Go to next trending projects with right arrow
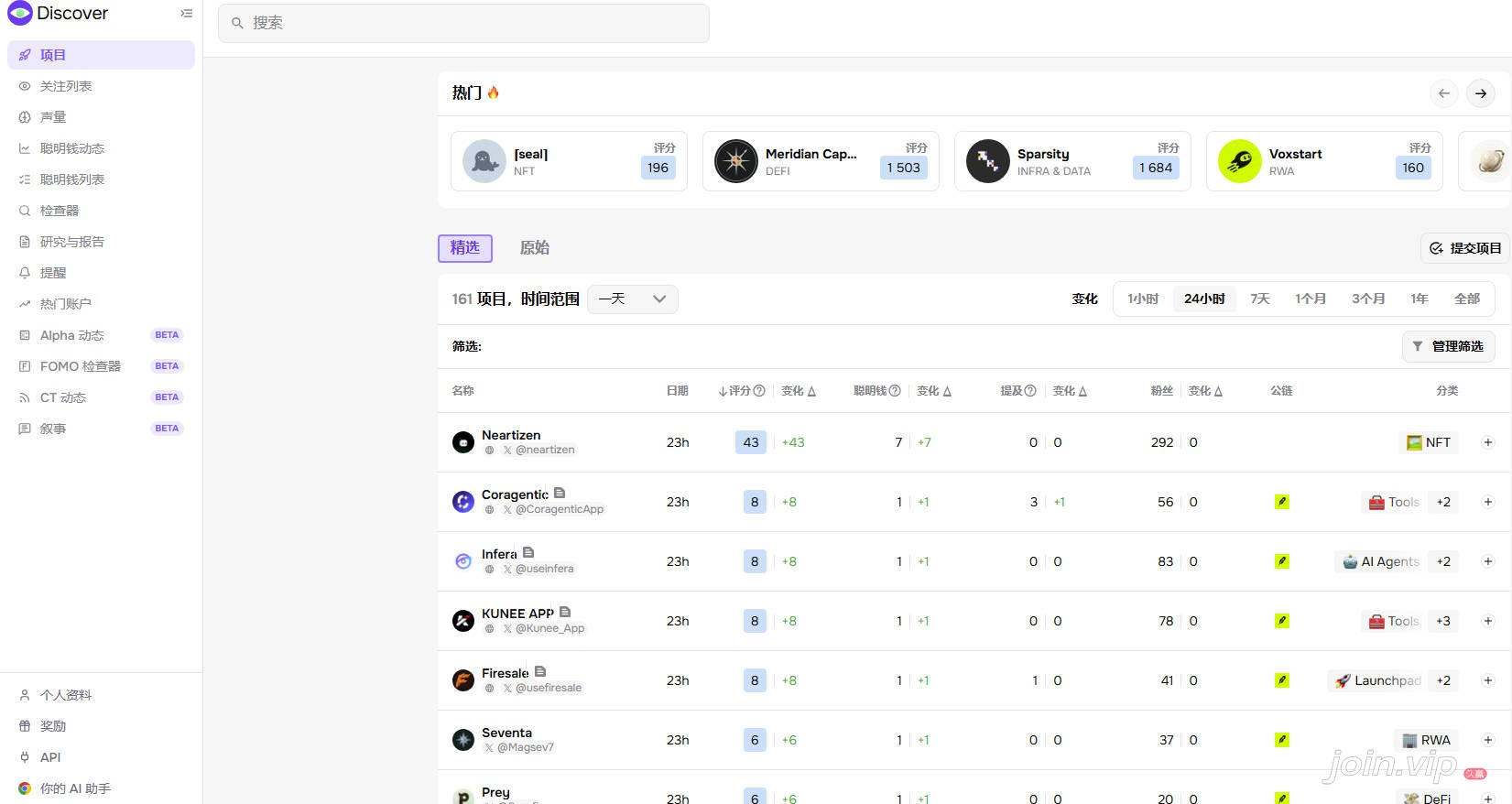 pos(1481,93)
